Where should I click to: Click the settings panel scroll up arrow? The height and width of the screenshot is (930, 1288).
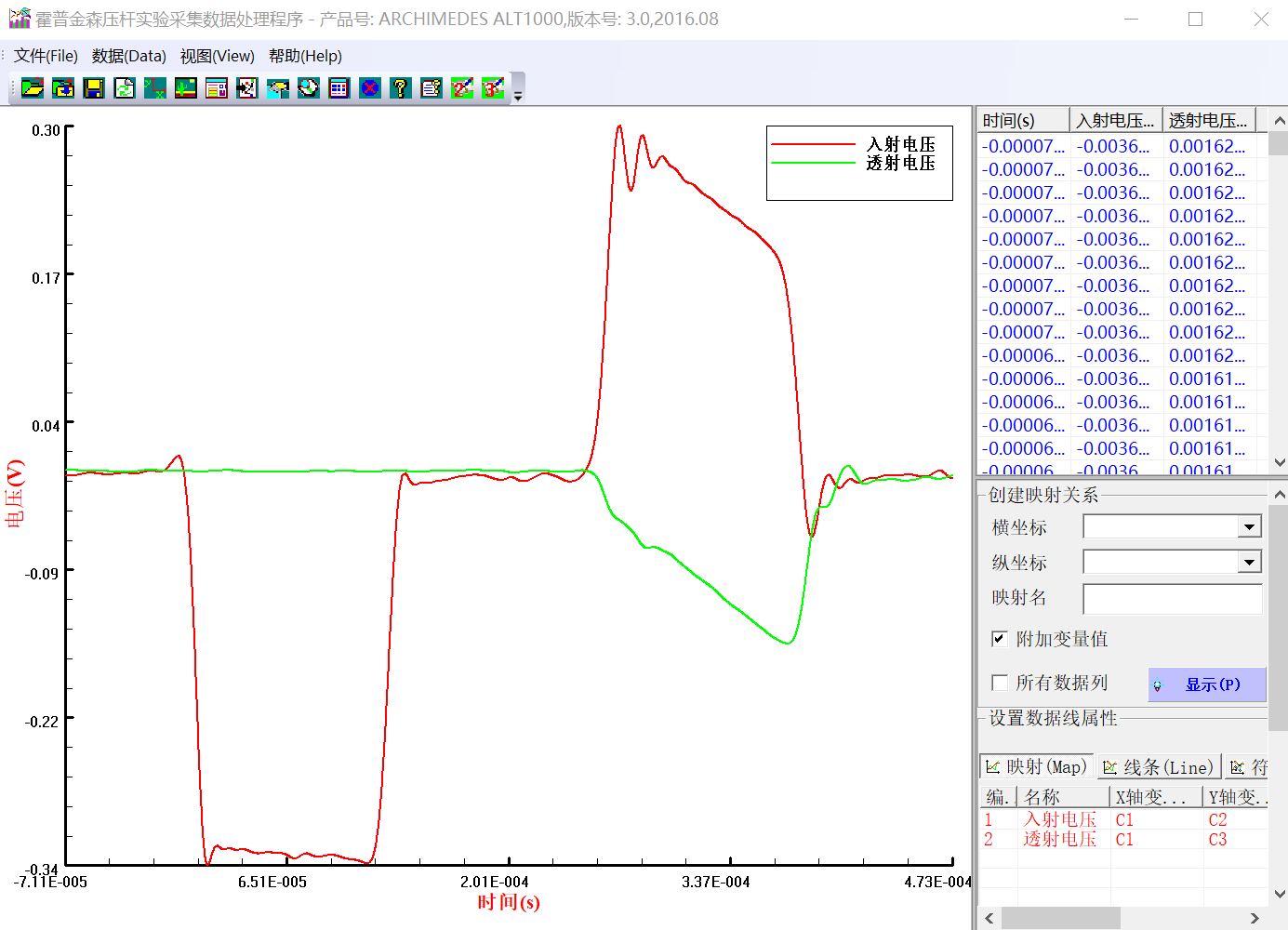[x=1279, y=494]
